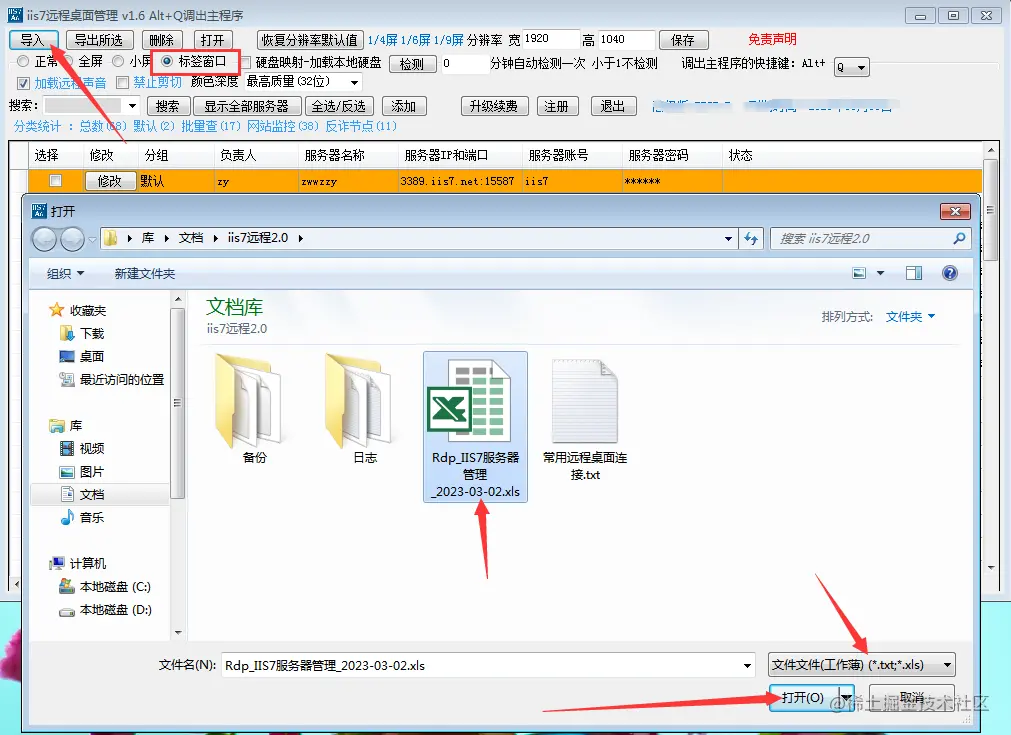The image size is (1011, 735).
Task: Click the folder icon in address bar
Action: (x=110, y=238)
